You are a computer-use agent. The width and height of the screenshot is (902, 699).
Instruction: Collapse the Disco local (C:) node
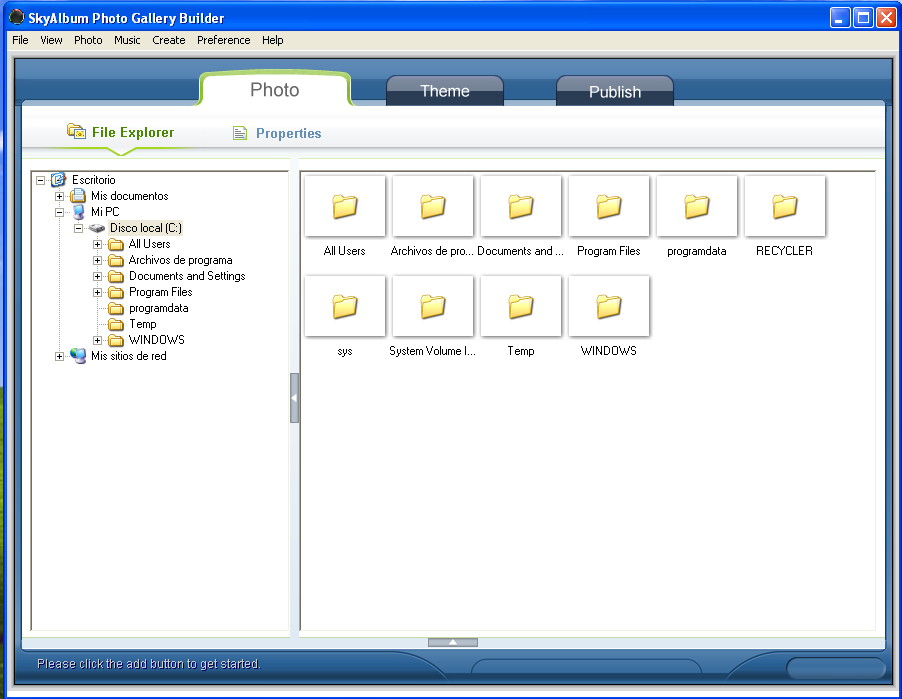coord(78,228)
